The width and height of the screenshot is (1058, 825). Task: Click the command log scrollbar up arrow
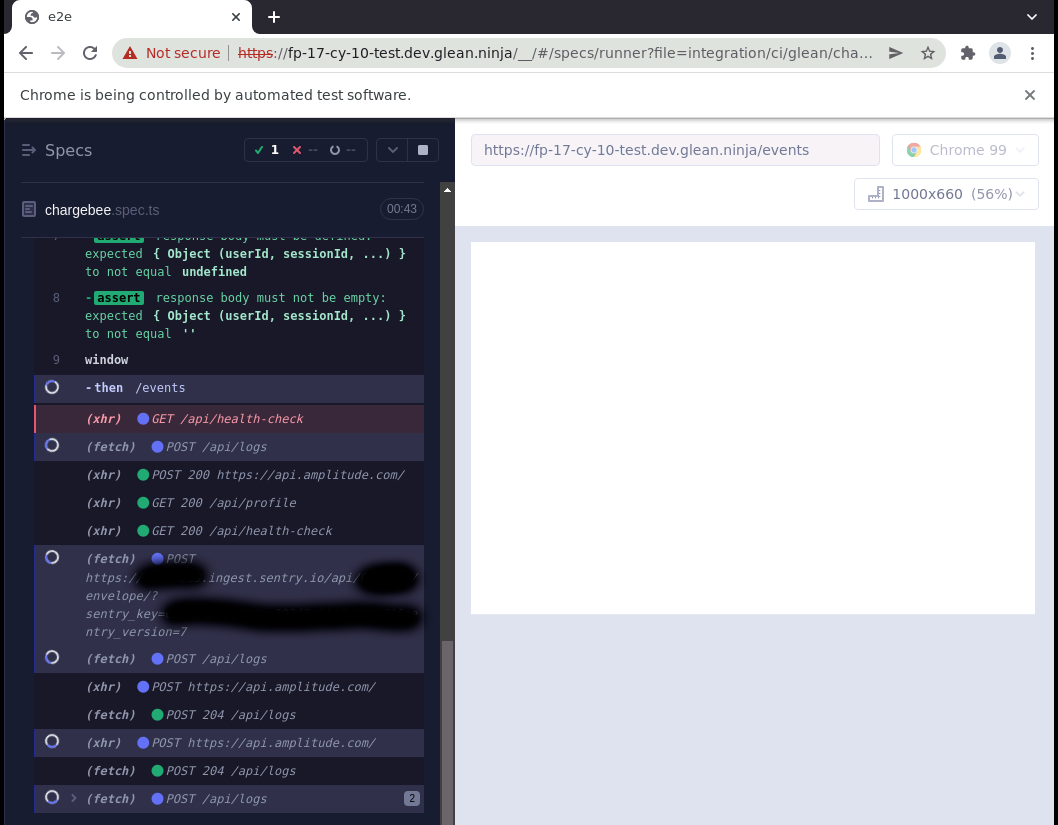(447, 190)
